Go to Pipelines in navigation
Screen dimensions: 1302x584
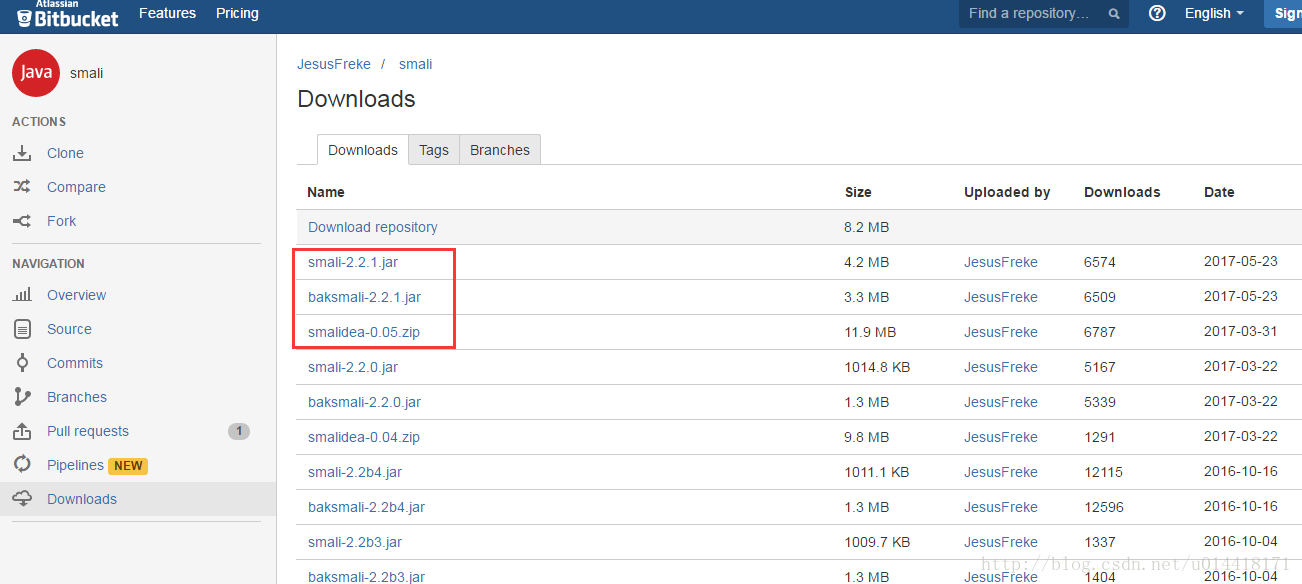75,465
